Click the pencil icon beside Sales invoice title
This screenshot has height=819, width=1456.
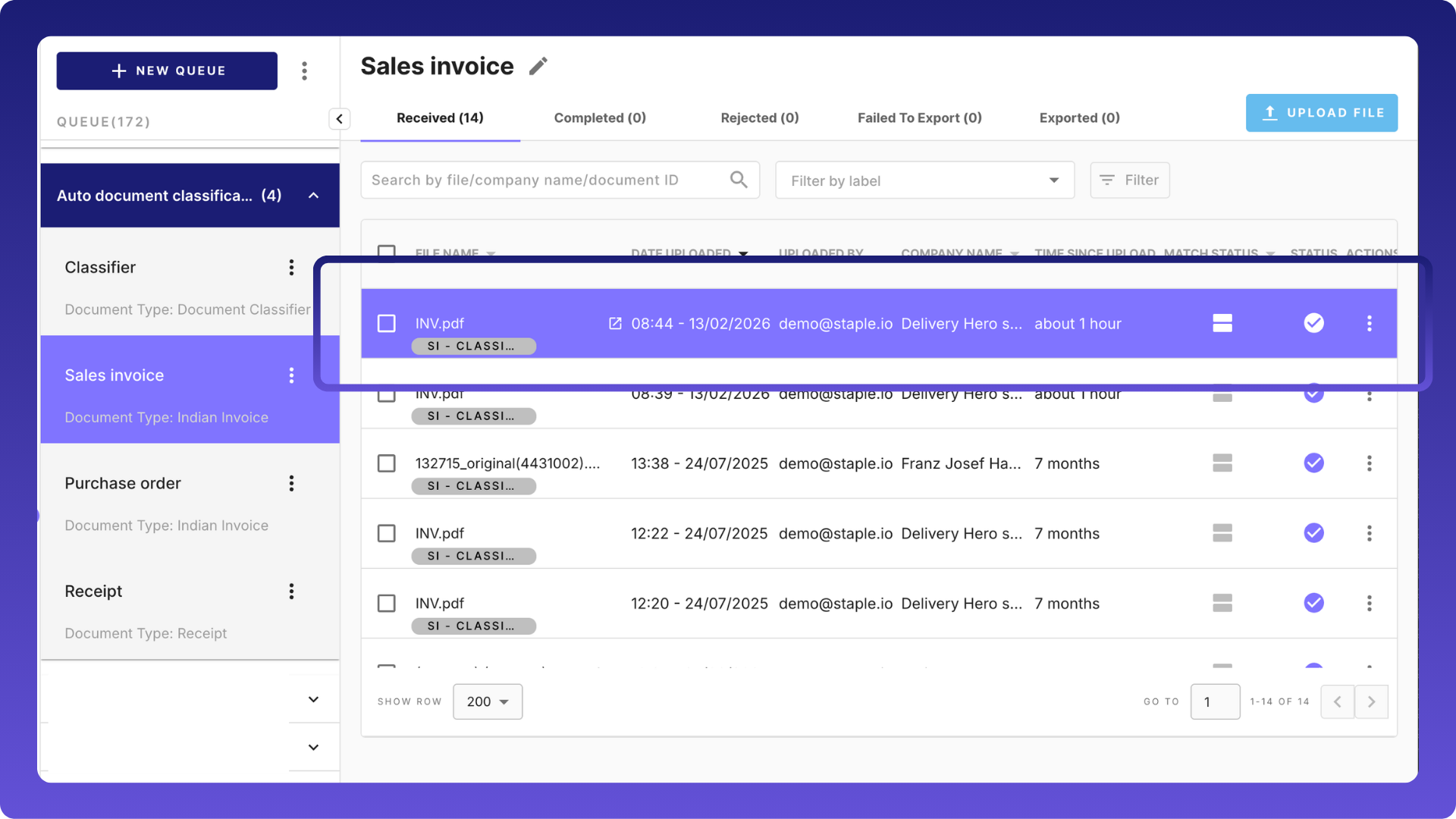click(x=538, y=67)
